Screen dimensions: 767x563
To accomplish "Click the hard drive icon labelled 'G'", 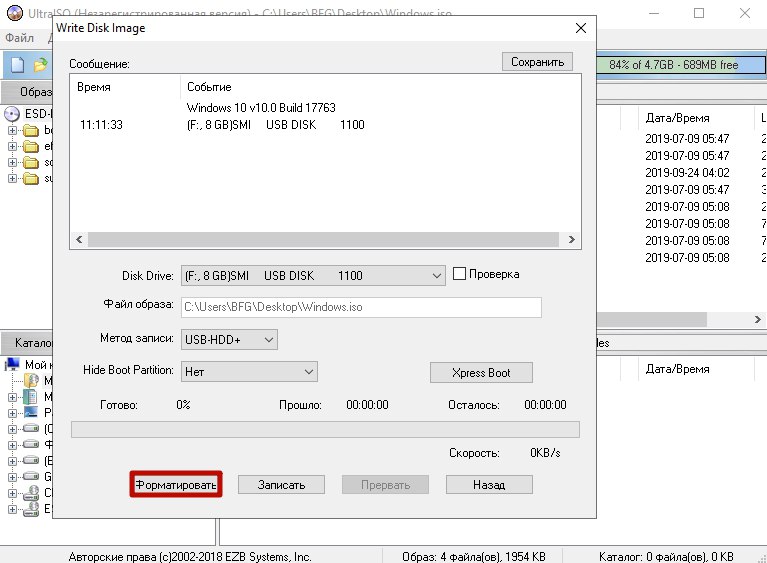I will pyautogui.click(x=31, y=476).
